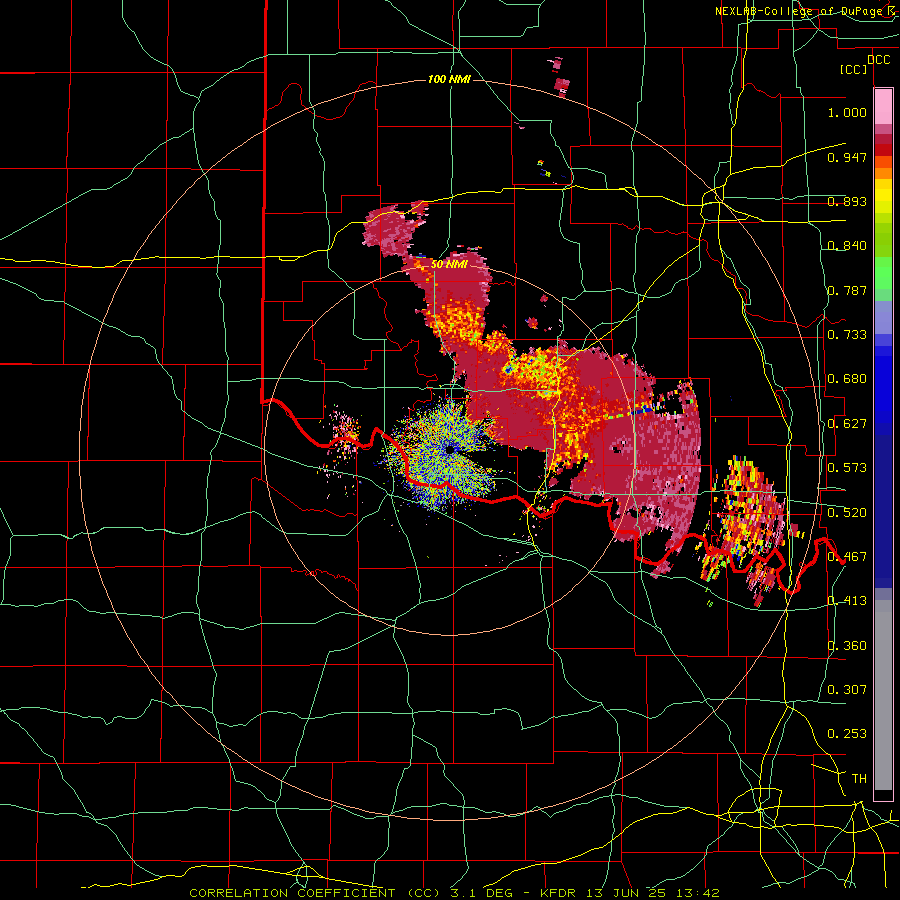Click the 50 NMI range ring label
The width and height of the screenshot is (900, 900).
449,264
